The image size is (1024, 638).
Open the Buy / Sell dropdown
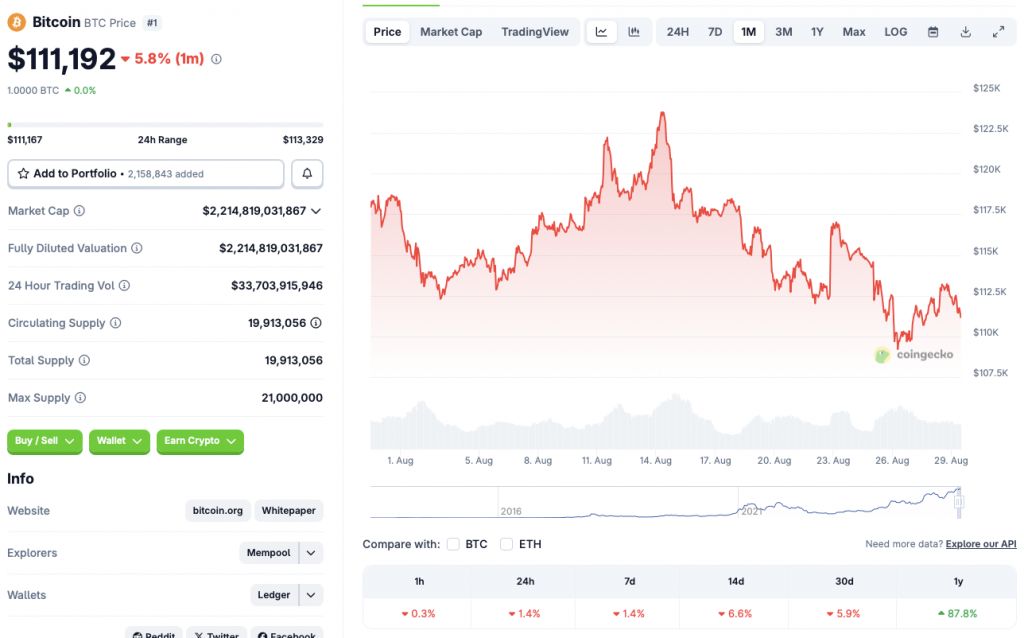click(x=44, y=441)
